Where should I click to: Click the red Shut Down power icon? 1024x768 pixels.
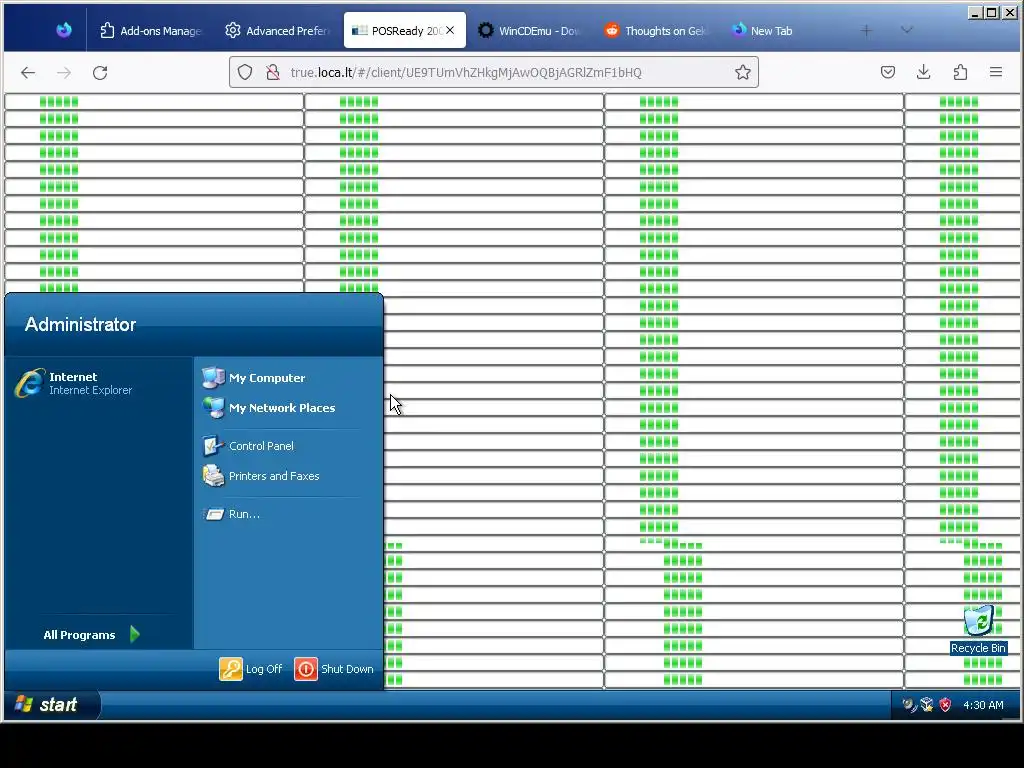306,669
